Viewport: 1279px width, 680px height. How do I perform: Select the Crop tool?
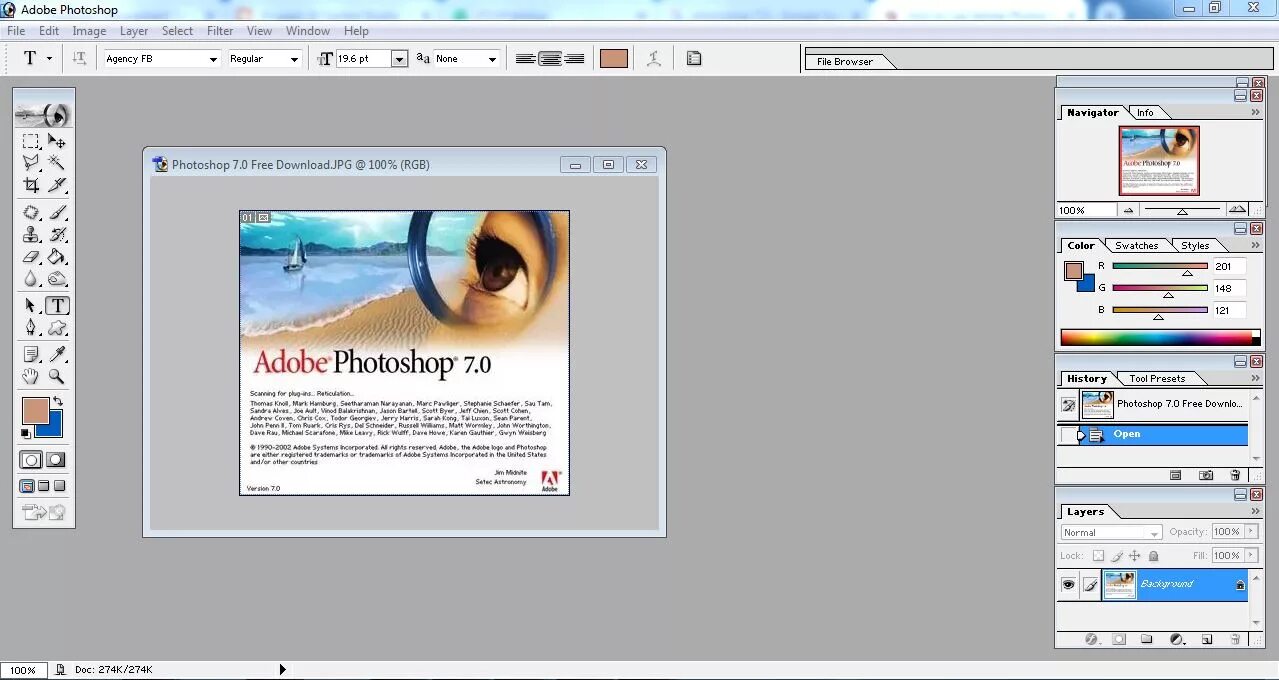(31, 184)
